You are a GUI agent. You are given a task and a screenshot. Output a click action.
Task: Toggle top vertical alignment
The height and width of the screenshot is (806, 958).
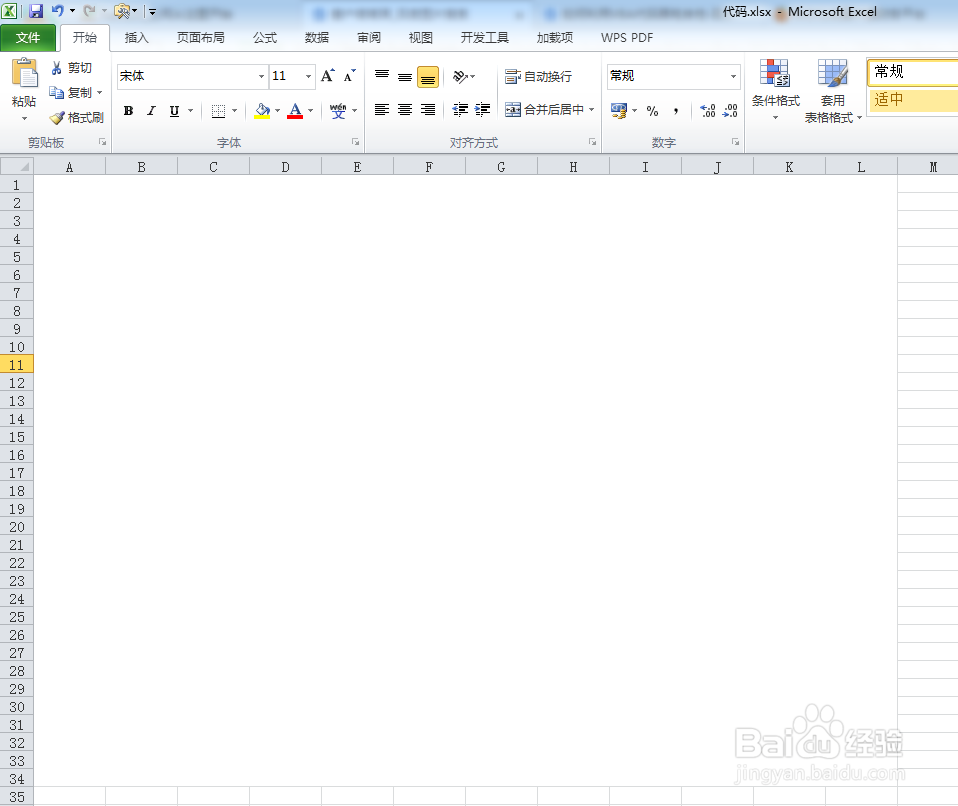click(382, 76)
